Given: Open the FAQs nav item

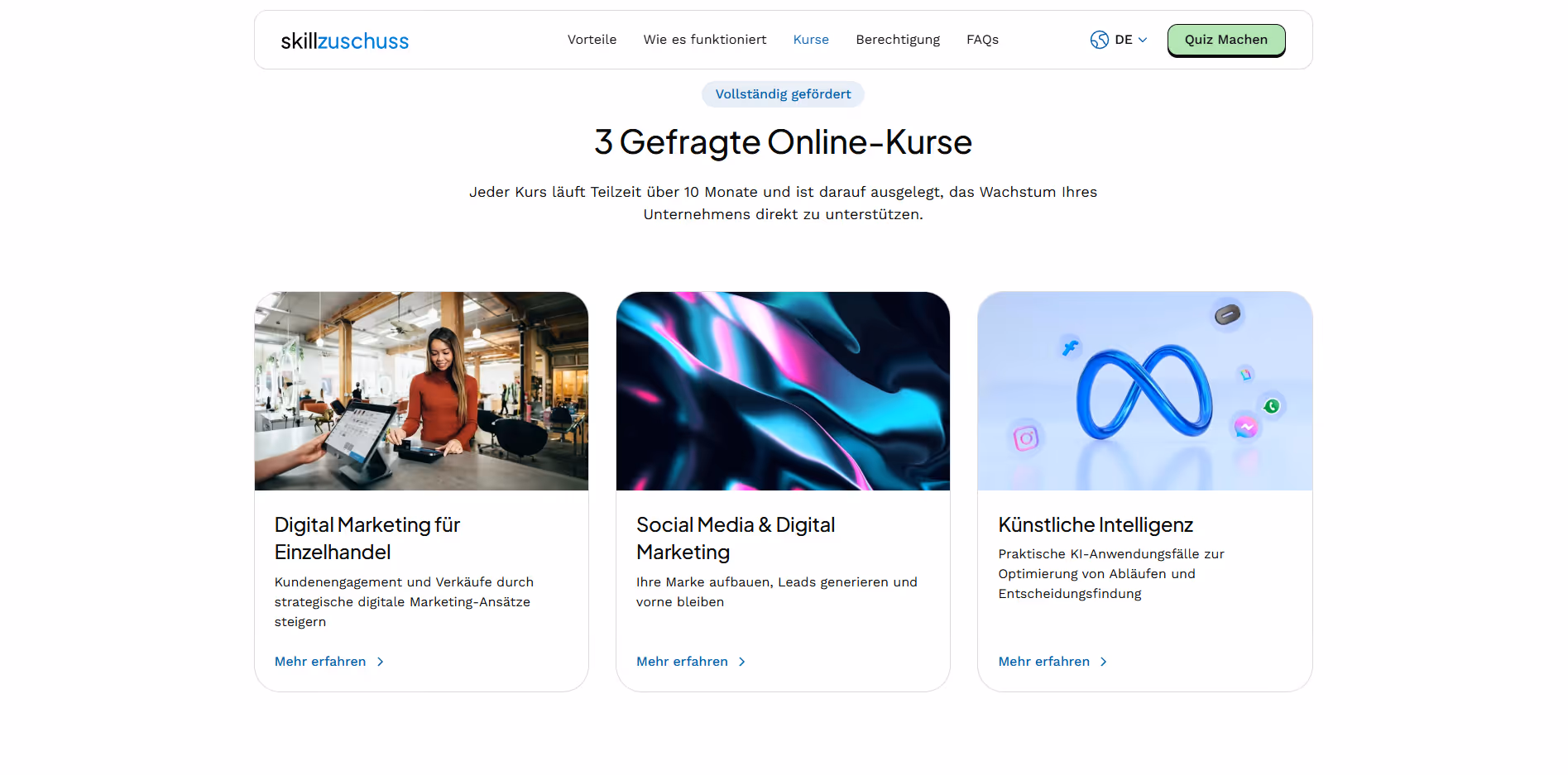Looking at the screenshot, I should pos(982,40).
